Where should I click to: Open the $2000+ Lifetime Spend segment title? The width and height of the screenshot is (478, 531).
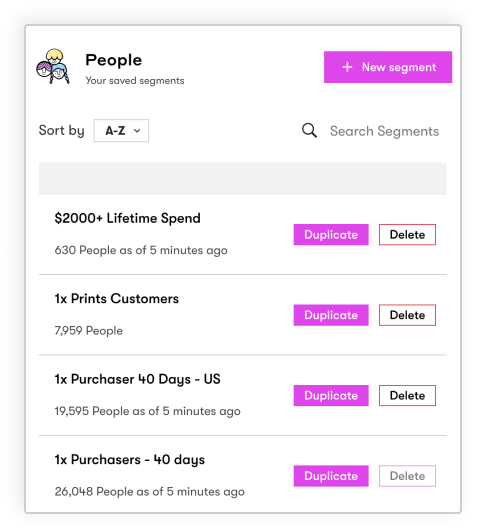pyautogui.click(x=127, y=218)
